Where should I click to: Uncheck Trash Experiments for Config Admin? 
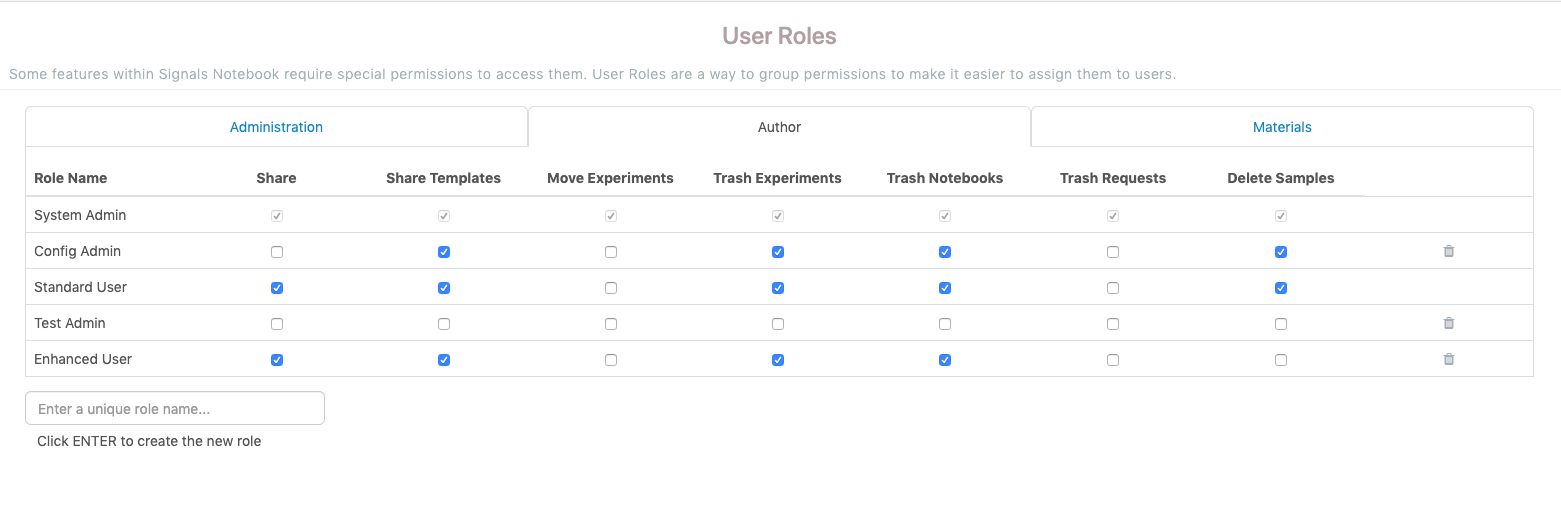[778, 252]
